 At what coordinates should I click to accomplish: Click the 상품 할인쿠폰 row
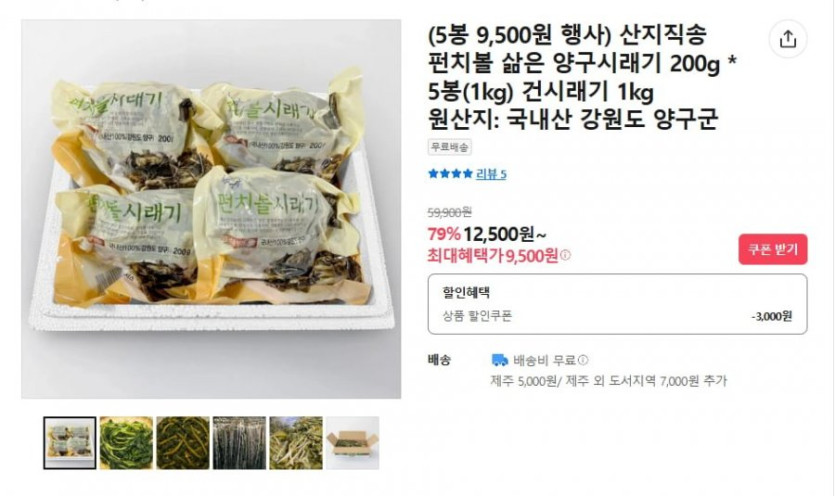point(617,316)
